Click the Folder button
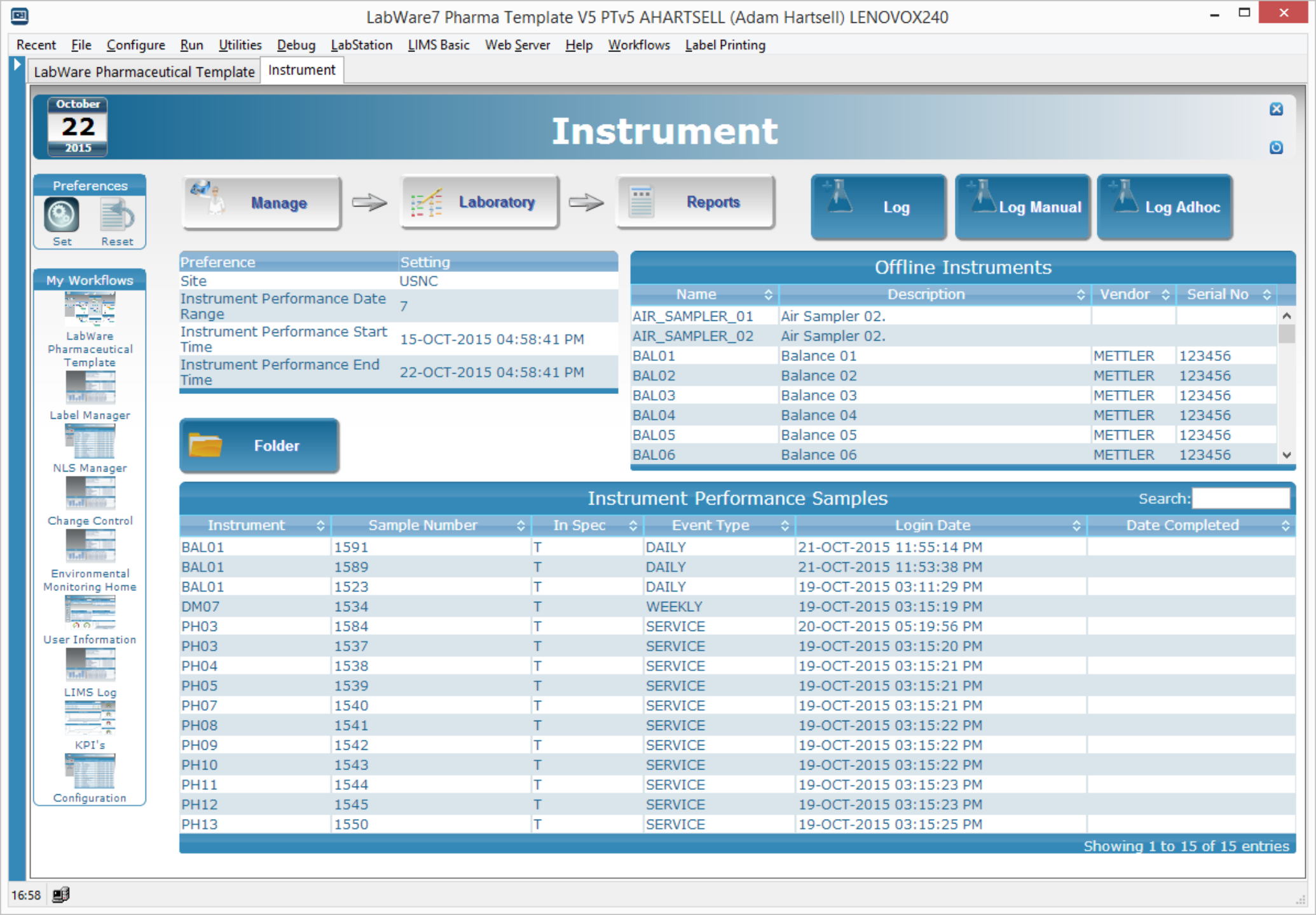 [x=259, y=445]
